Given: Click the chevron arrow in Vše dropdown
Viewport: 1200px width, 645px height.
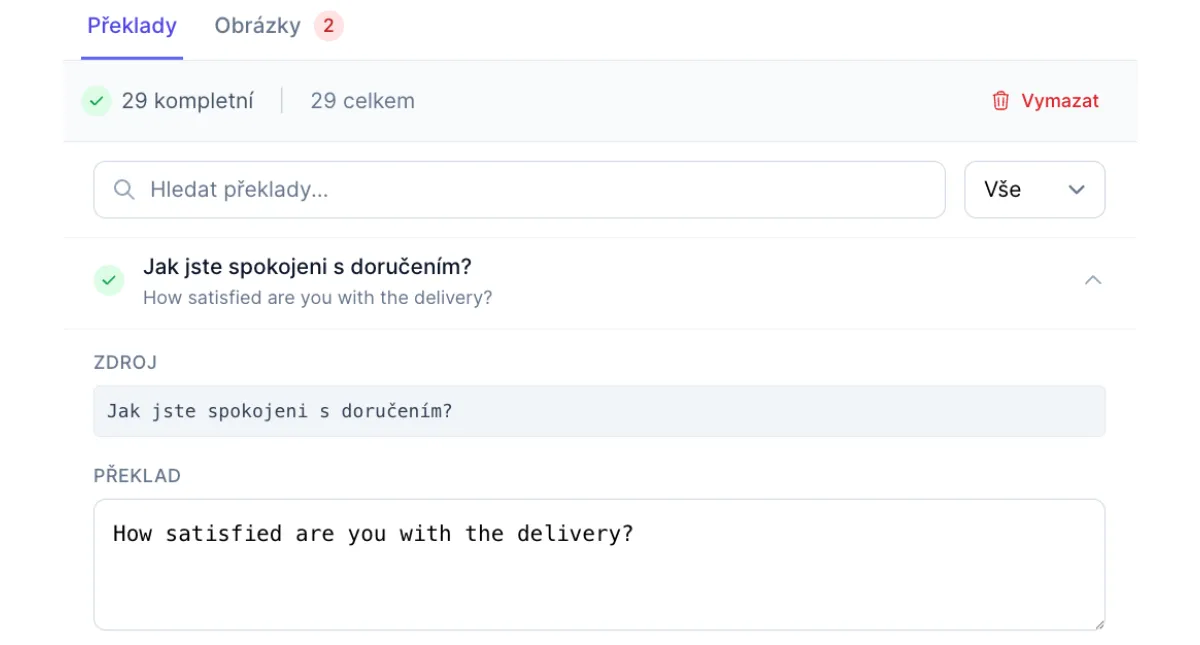Looking at the screenshot, I should pyautogui.click(x=1077, y=190).
